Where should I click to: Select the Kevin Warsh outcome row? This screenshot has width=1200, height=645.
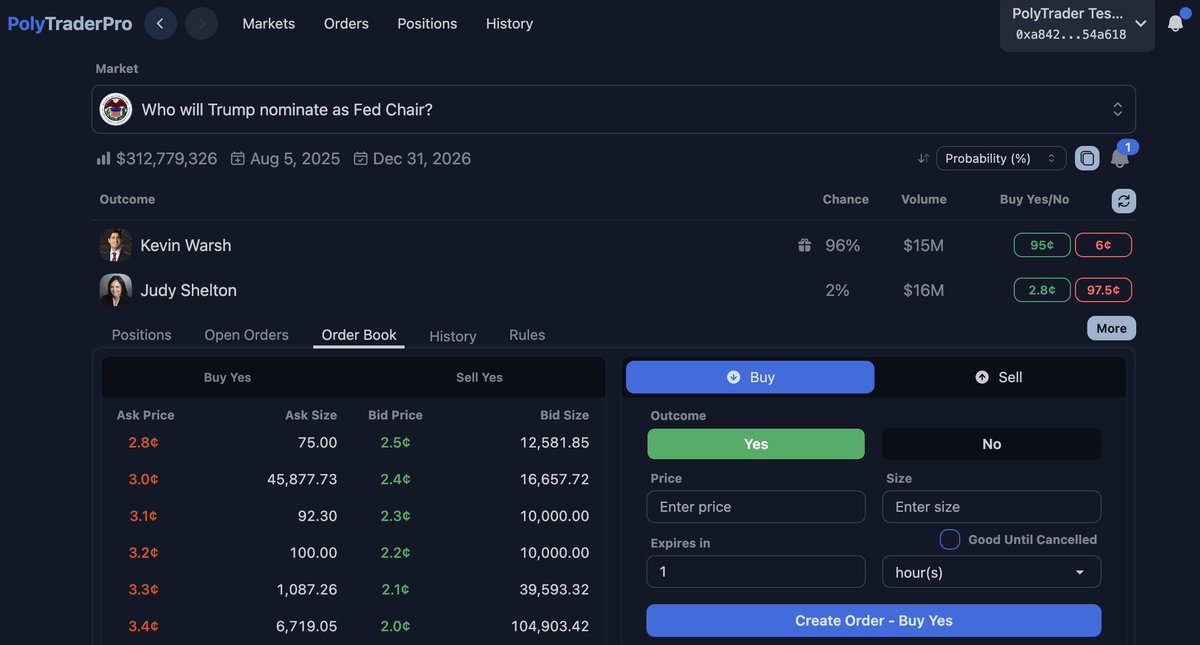pyautogui.click(x=613, y=245)
